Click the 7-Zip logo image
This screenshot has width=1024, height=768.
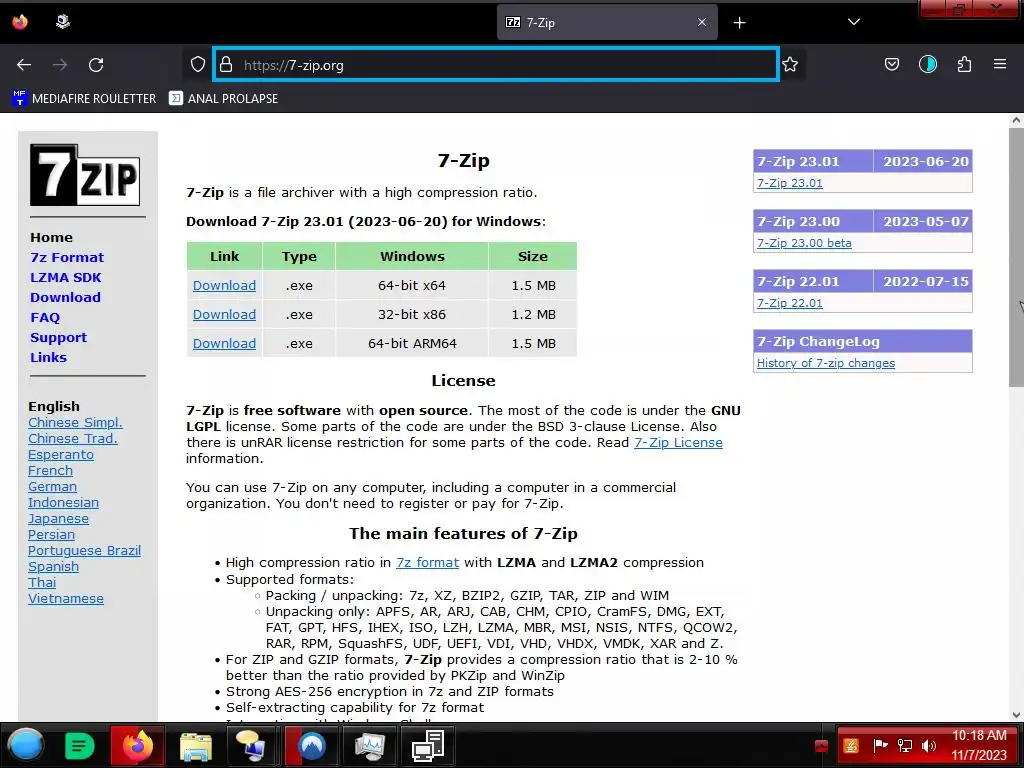(x=85, y=175)
